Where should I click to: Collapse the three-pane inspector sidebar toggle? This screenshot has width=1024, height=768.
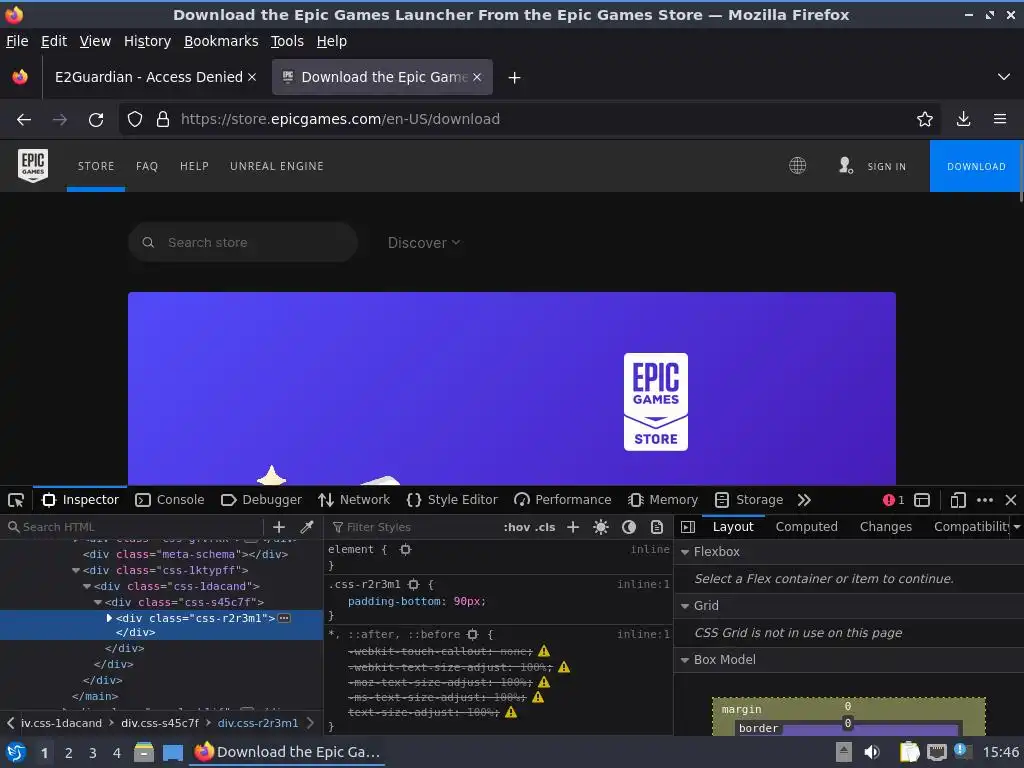pyautogui.click(x=688, y=527)
